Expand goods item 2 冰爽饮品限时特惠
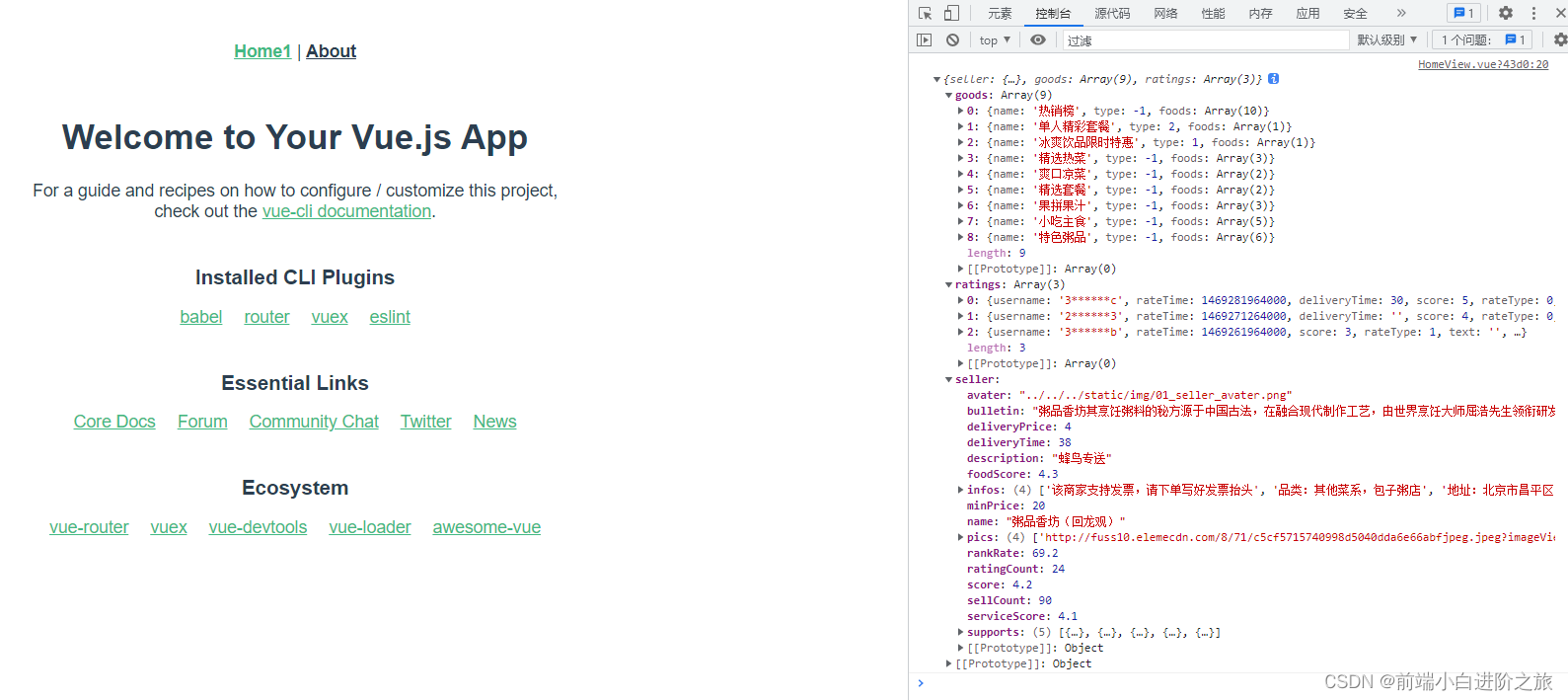 961,142
